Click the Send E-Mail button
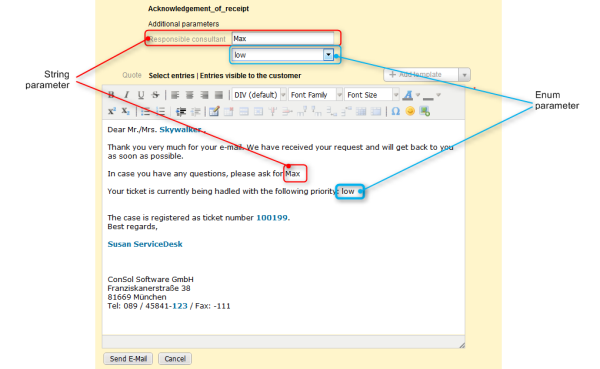Image resolution: width=600 pixels, height=369 pixels. [128, 359]
